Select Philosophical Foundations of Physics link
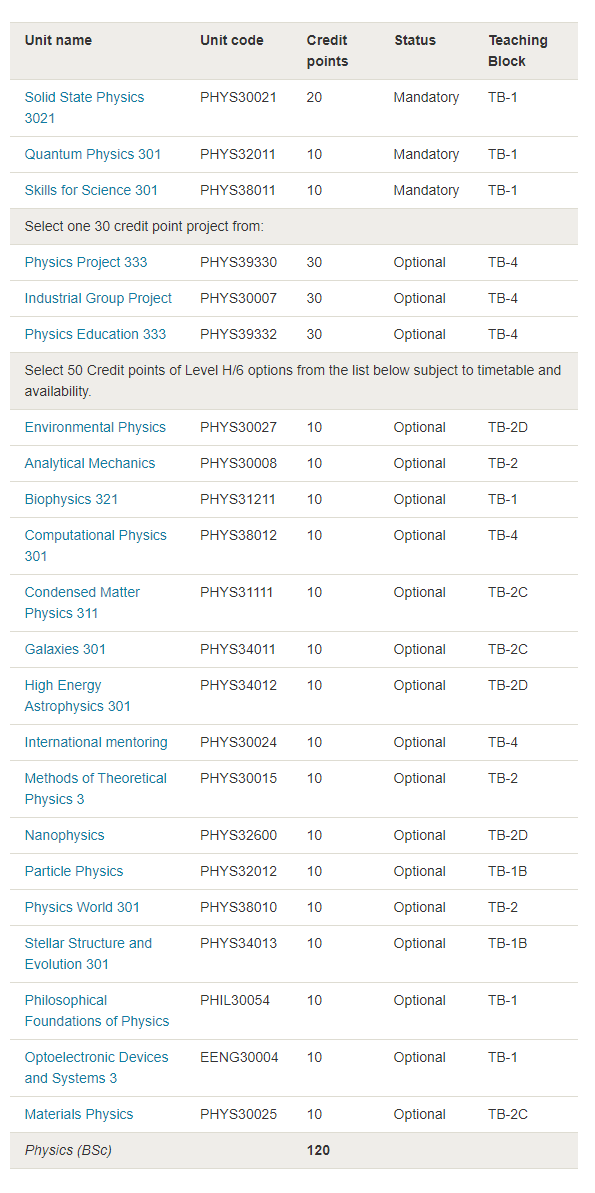Image resolution: width=595 pixels, height=1193 pixels. (x=97, y=1011)
